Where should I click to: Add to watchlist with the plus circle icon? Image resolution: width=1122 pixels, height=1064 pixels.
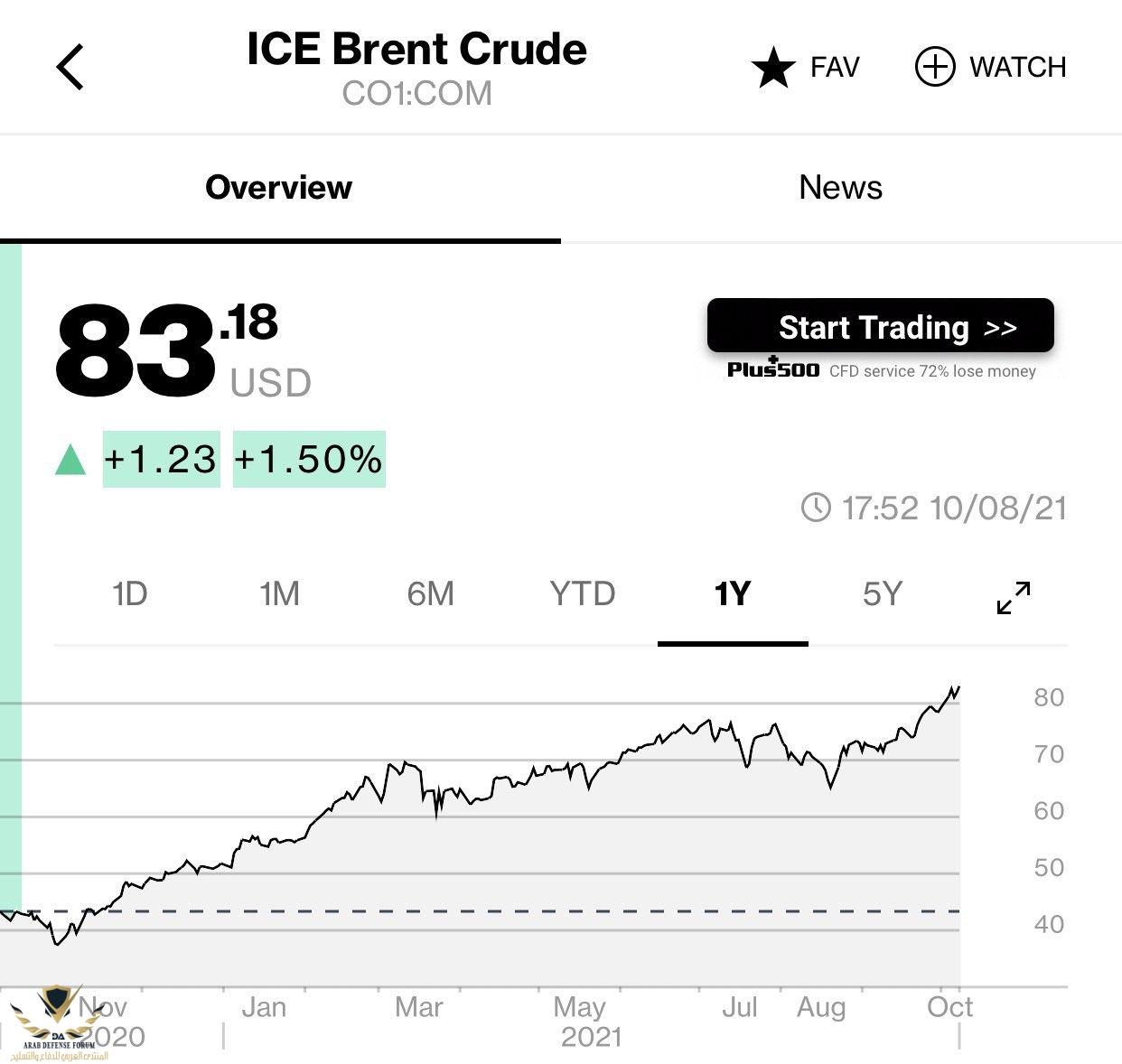[935, 67]
